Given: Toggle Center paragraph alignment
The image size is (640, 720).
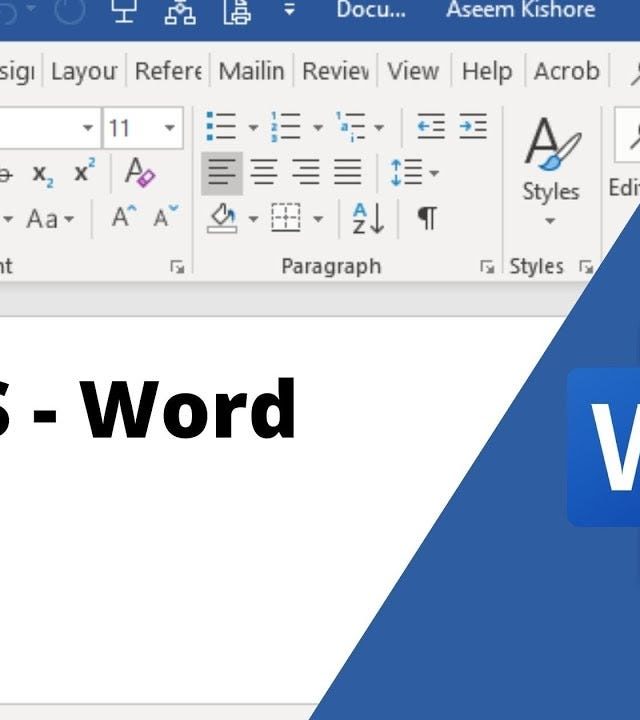Looking at the screenshot, I should pos(264,173).
